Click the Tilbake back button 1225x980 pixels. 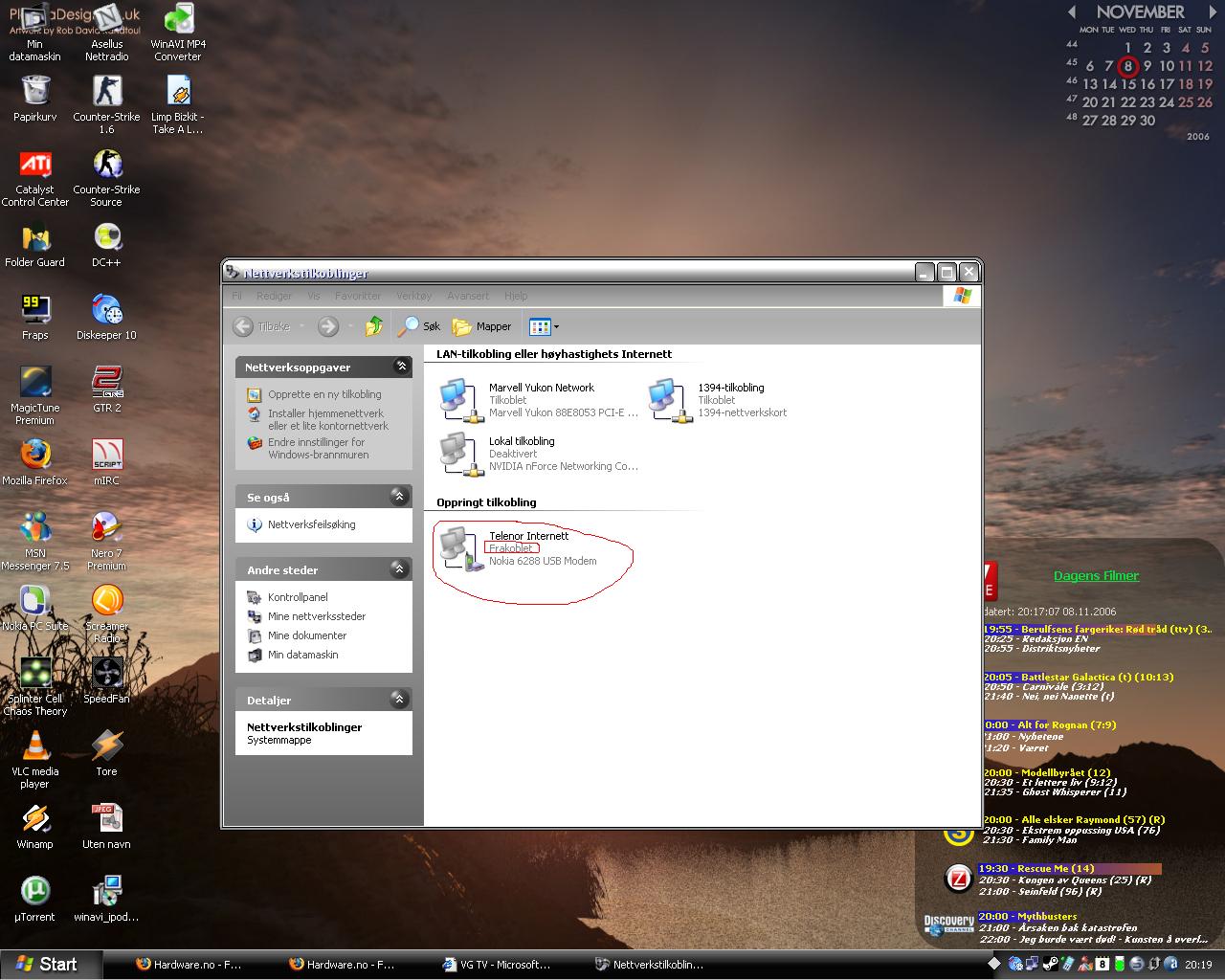pos(262,326)
